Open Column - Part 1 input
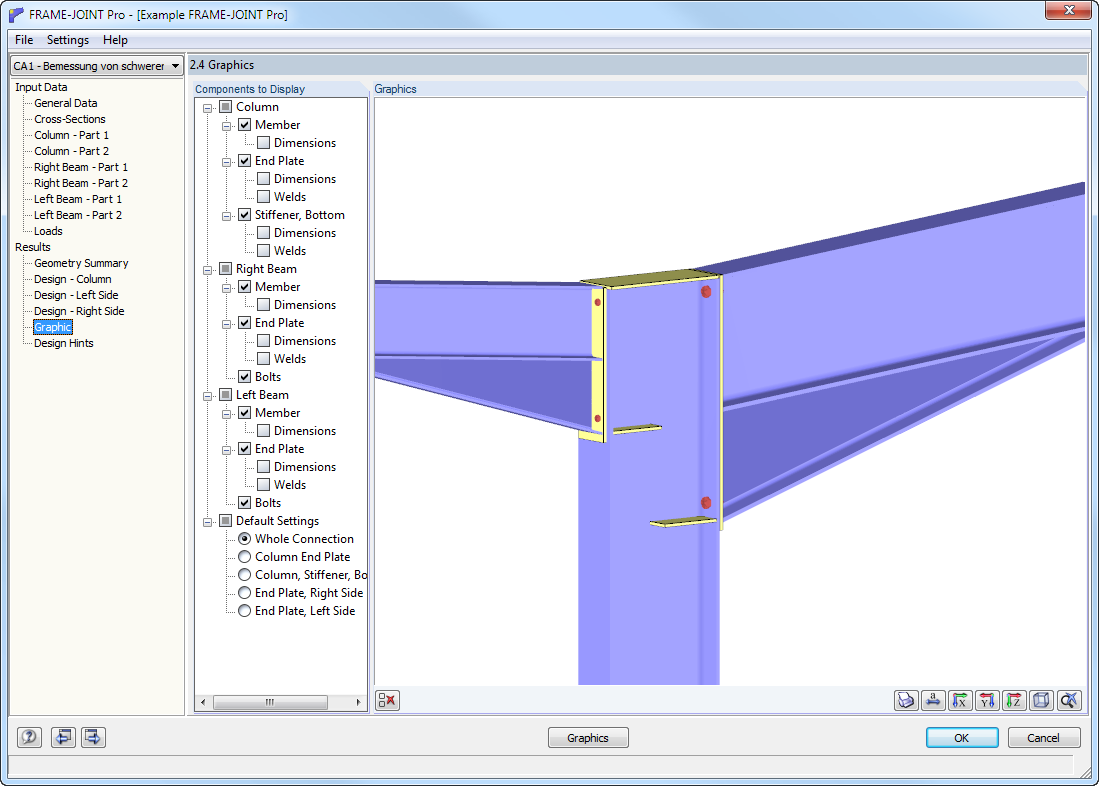 (x=71, y=135)
